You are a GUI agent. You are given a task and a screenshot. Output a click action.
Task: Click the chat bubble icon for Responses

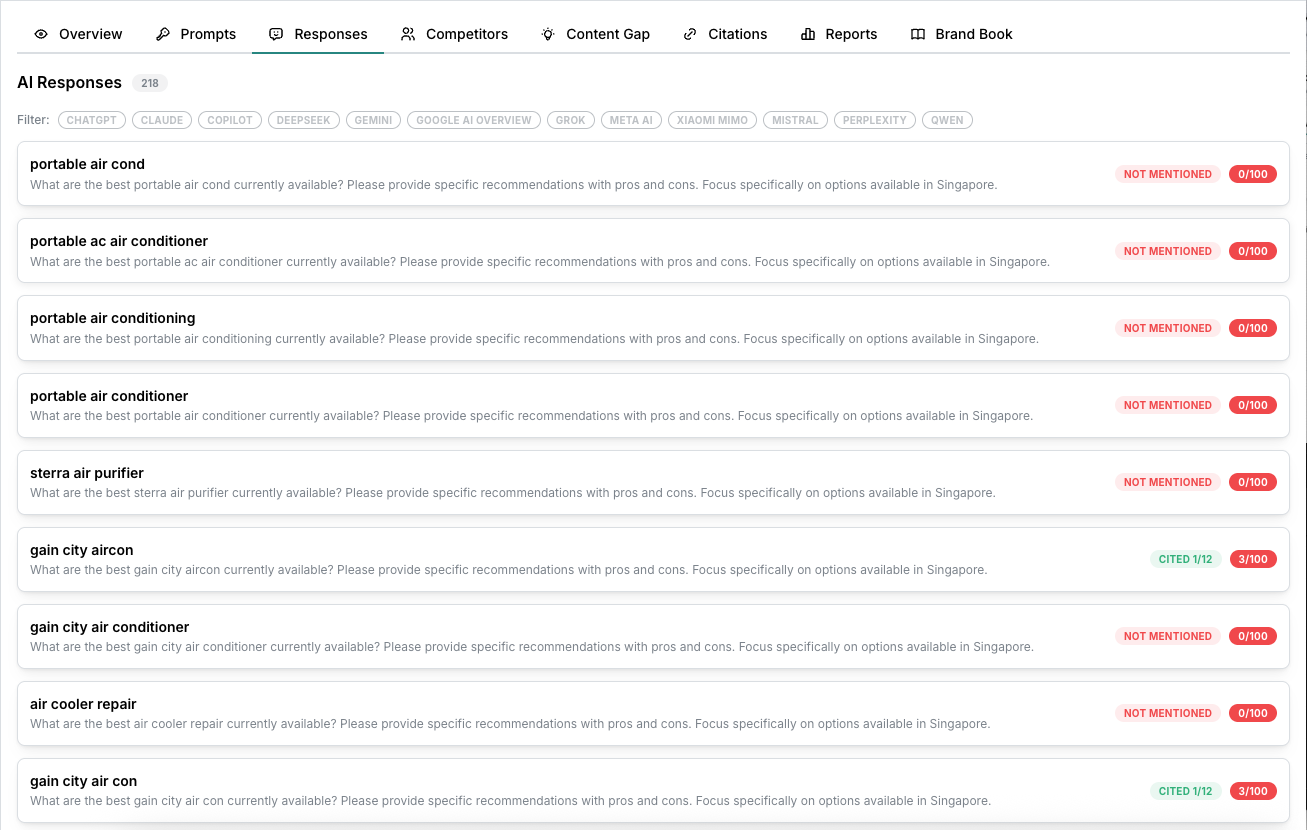276,34
